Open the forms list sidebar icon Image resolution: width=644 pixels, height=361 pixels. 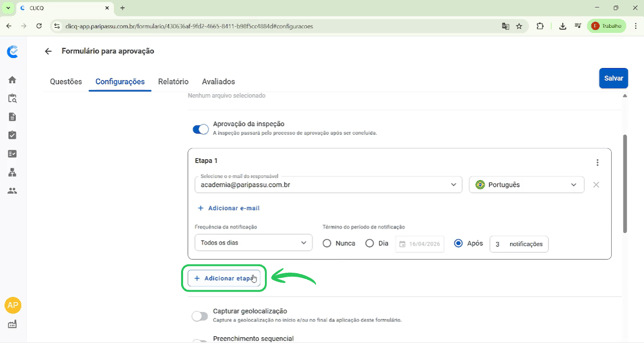[x=12, y=154]
